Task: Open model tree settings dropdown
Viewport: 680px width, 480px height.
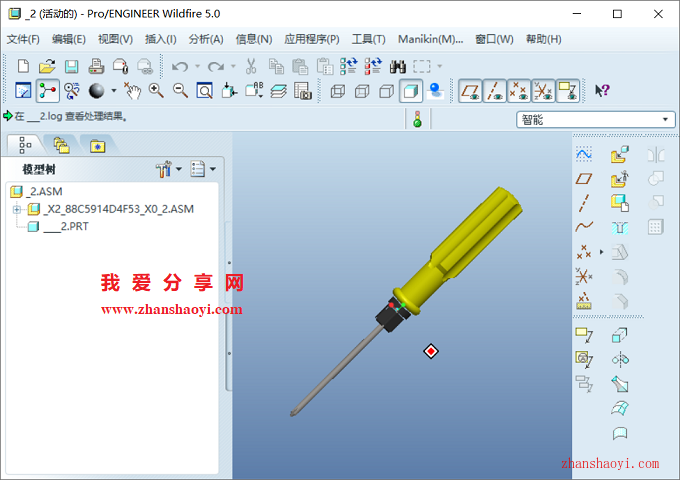Action: point(169,169)
